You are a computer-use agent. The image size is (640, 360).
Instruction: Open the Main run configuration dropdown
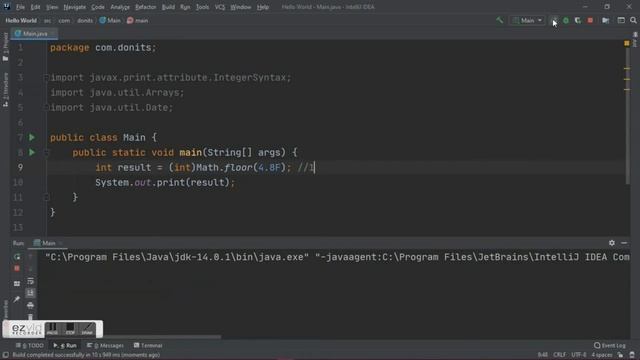pos(527,20)
